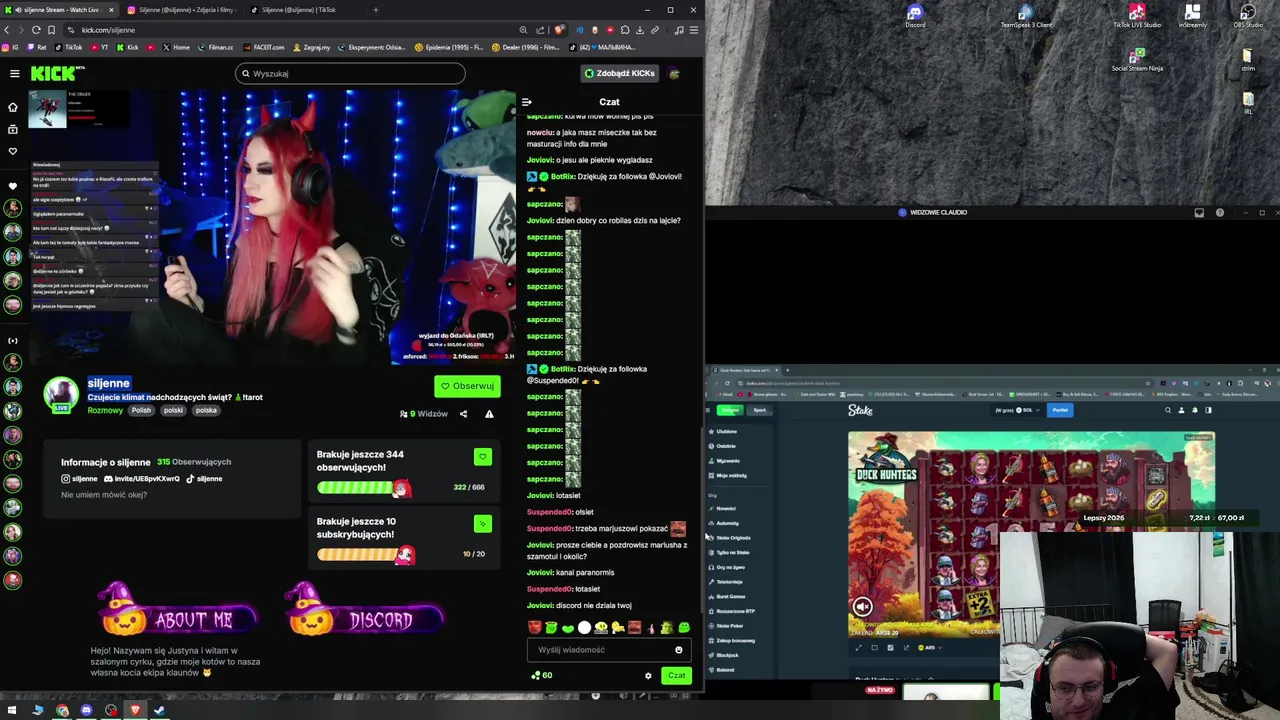The image size is (1280, 720).
Task: Click the browser back arrow
Action: pyautogui.click(x=7, y=30)
